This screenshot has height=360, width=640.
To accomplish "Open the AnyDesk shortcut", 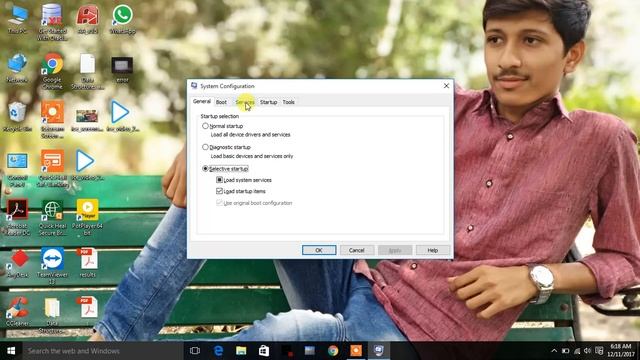I will 17,264.
